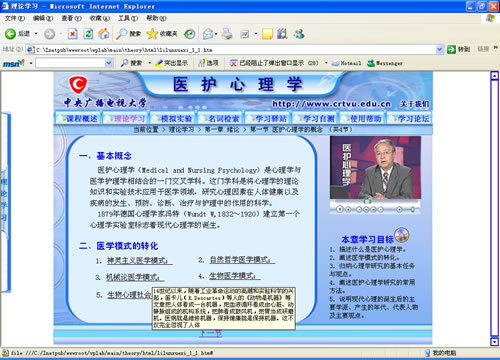The height and width of the screenshot is (360, 500).
Task: Click the page scrollbar down arrow
Action: coord(494,342)
